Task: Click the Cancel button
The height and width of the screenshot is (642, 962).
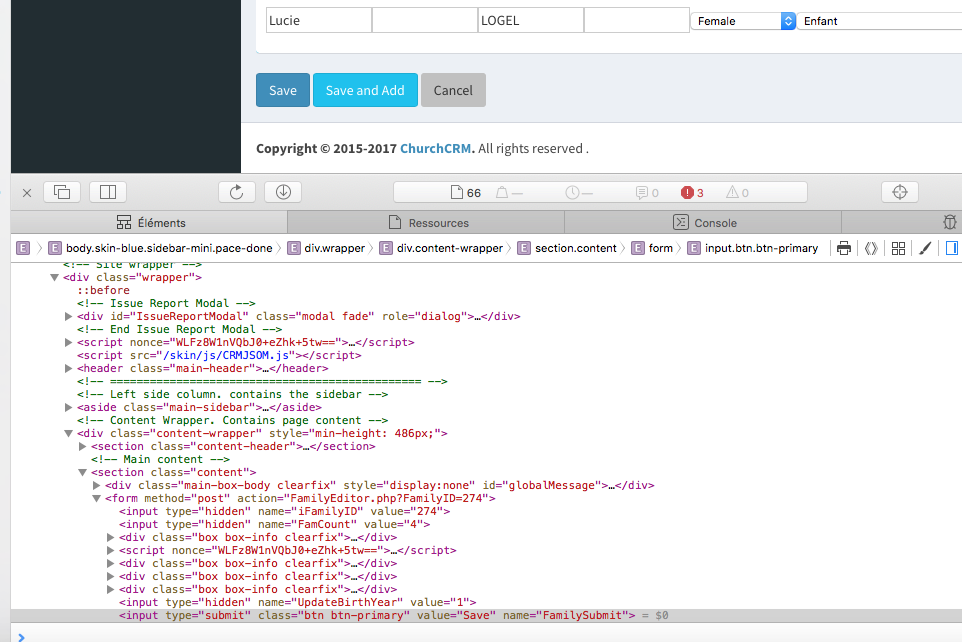Action: point(453,90)
